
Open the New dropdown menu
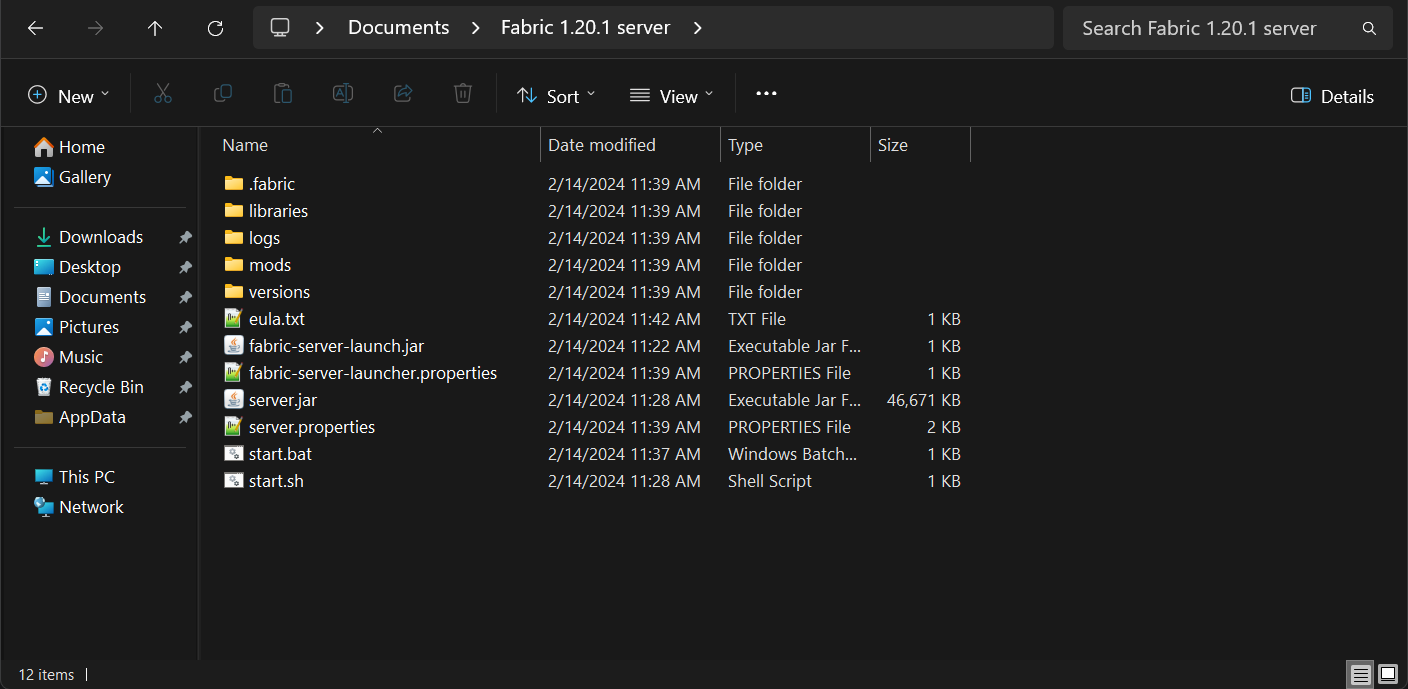(68, 96)
